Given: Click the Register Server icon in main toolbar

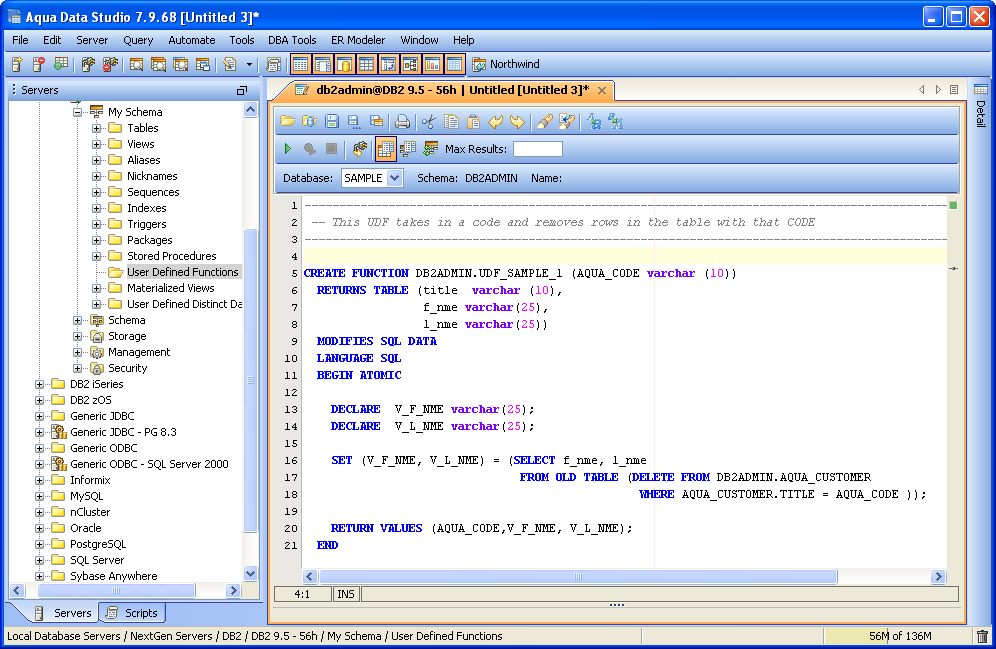Looking at the screenshot, I should (17, 64).
